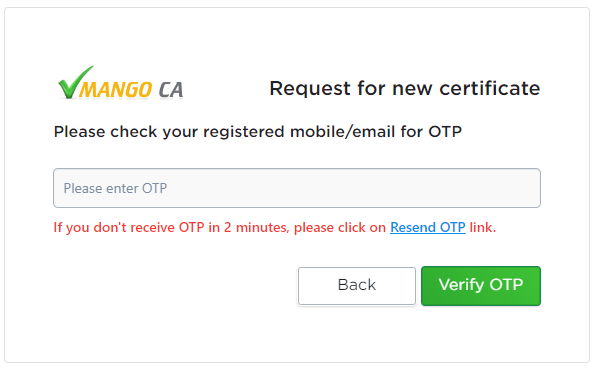Click please click on text before Resend link
Screen dimensions: 593x370
tap(340, 228)
